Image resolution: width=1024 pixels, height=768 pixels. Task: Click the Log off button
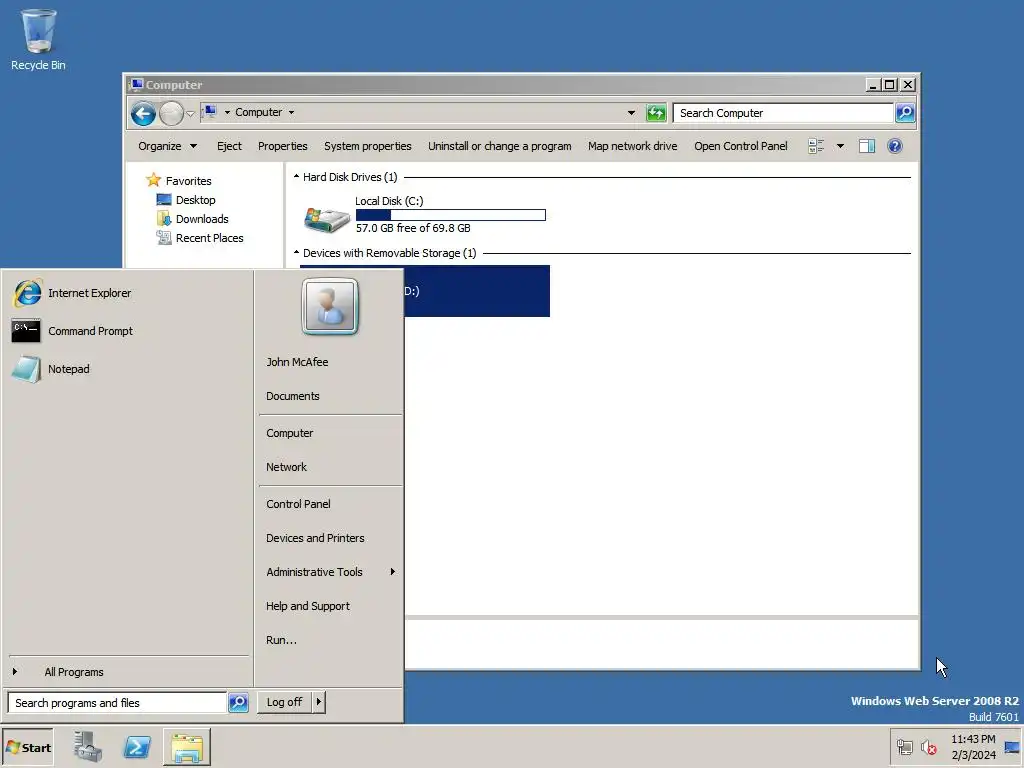[285, 702]
